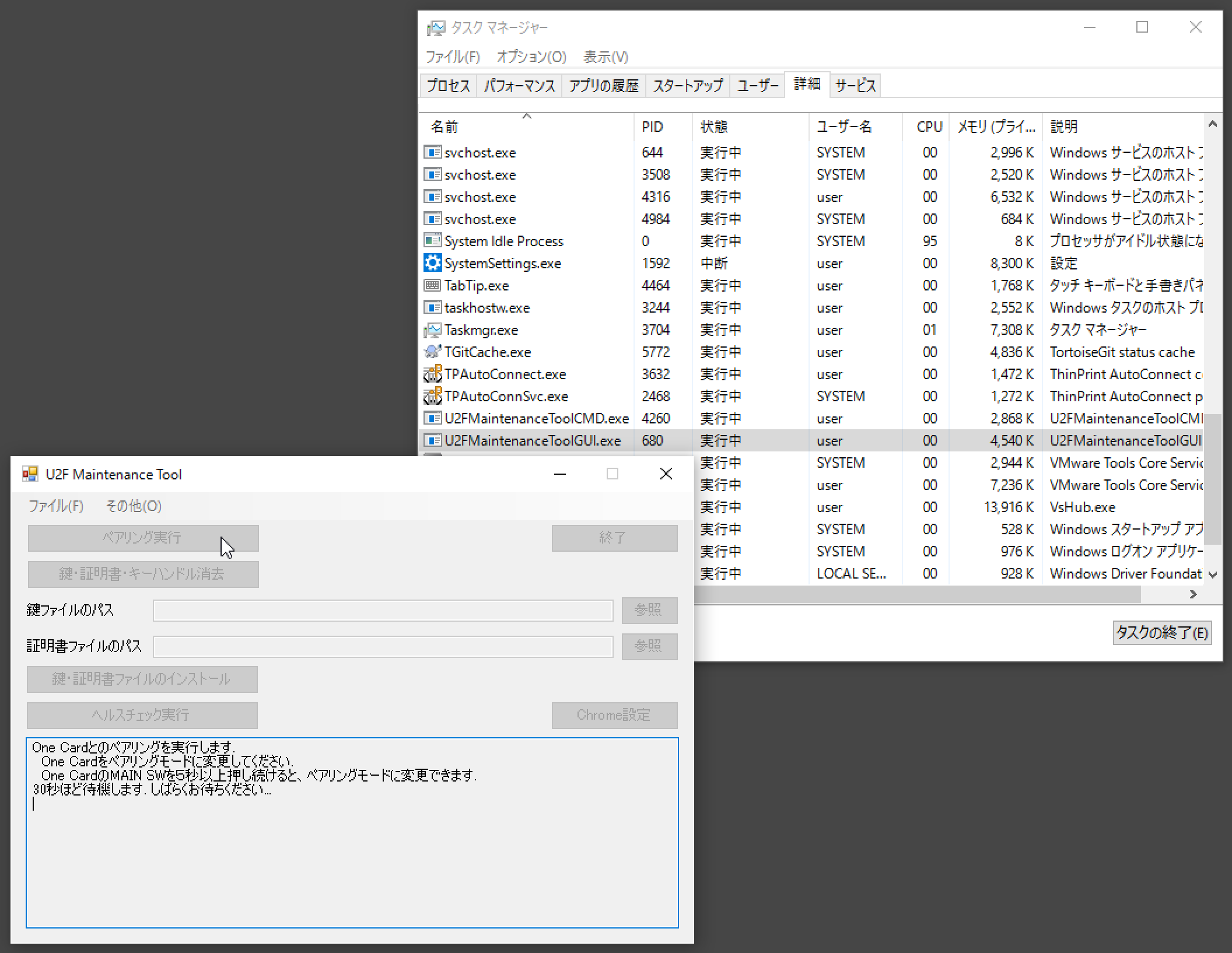Click the Taskmgr.exe process icon
Screen dimensions: 1232x953
[432, 330]
